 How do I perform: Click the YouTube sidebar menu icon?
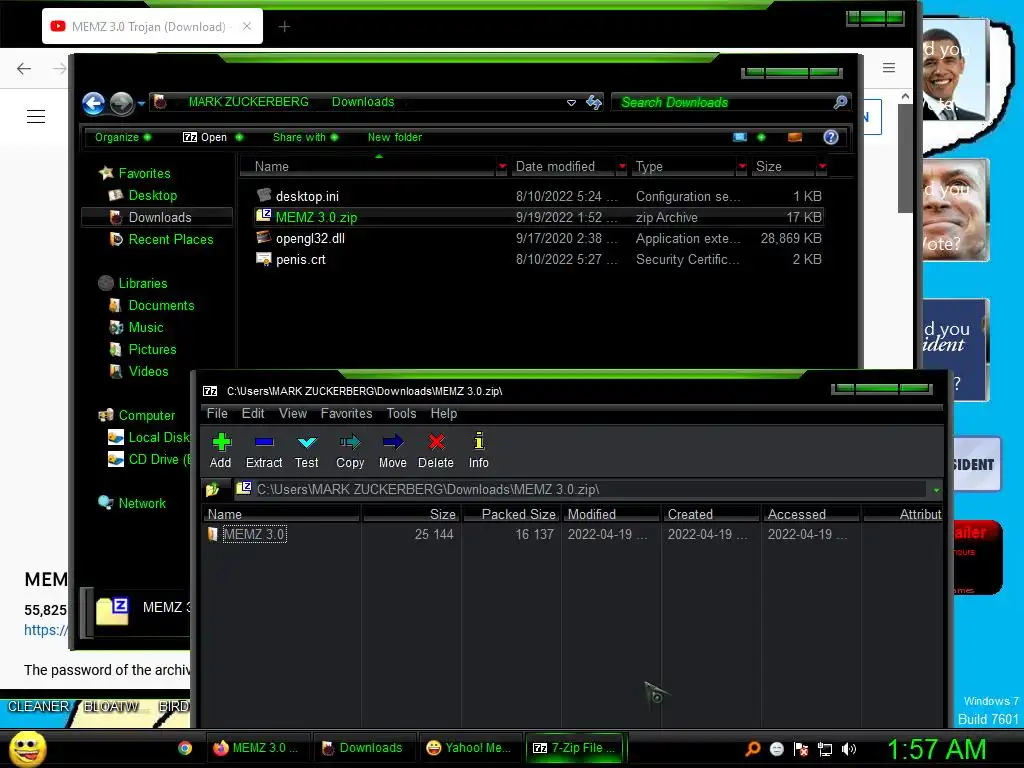coord(36,117)
